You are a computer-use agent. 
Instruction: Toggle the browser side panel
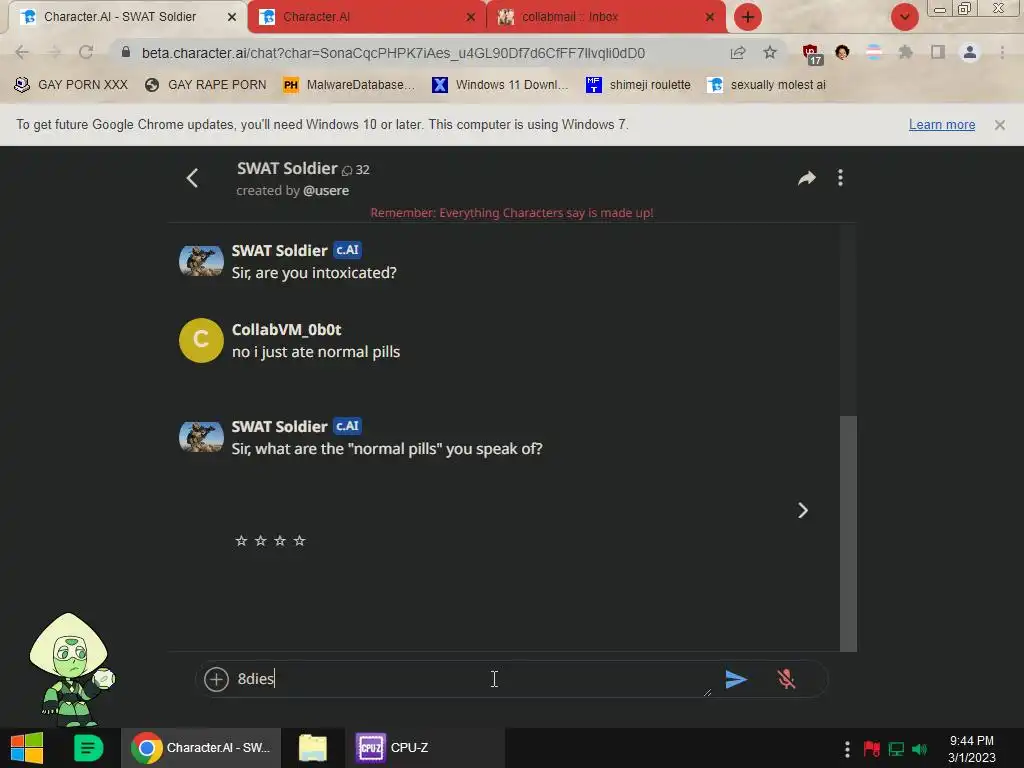(x=938, y=52)
